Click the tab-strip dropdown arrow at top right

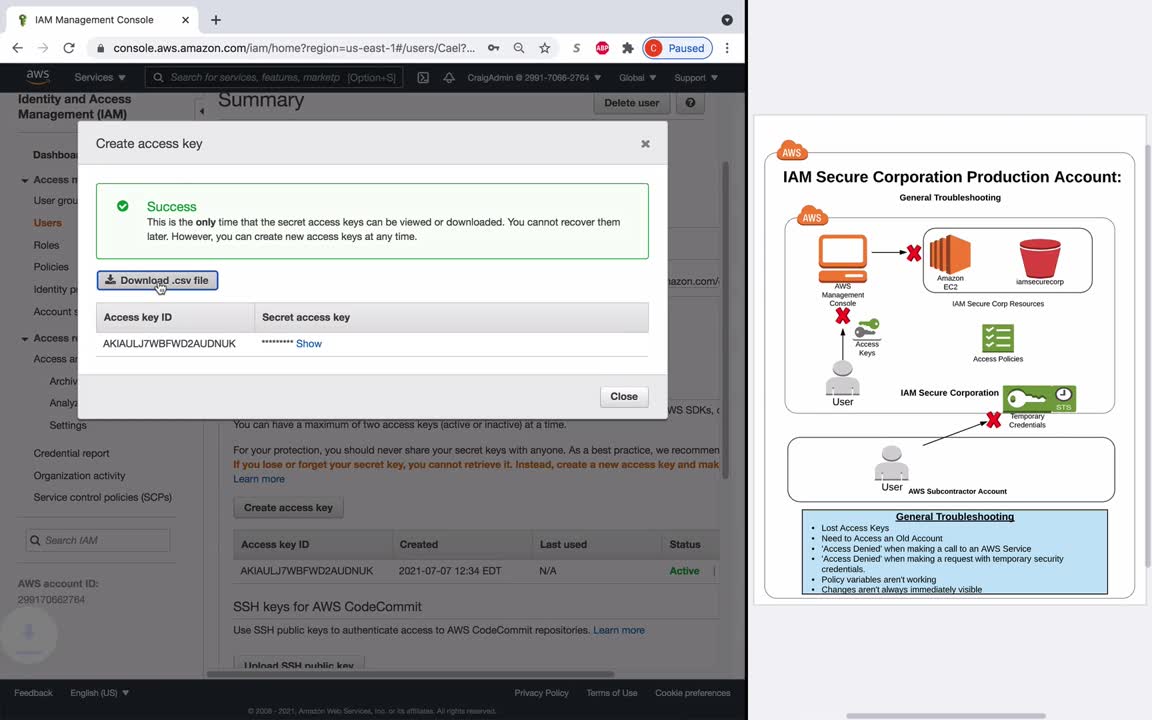(x=727, y=20)
